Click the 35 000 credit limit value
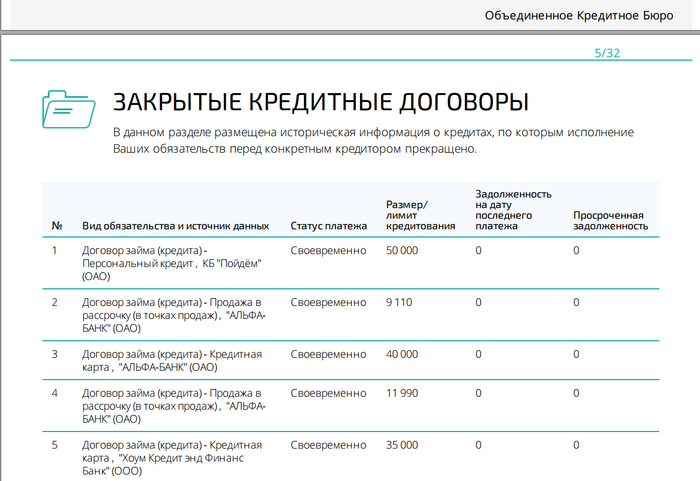The height and width of the screenshot is (481, 700). point(402,445)
